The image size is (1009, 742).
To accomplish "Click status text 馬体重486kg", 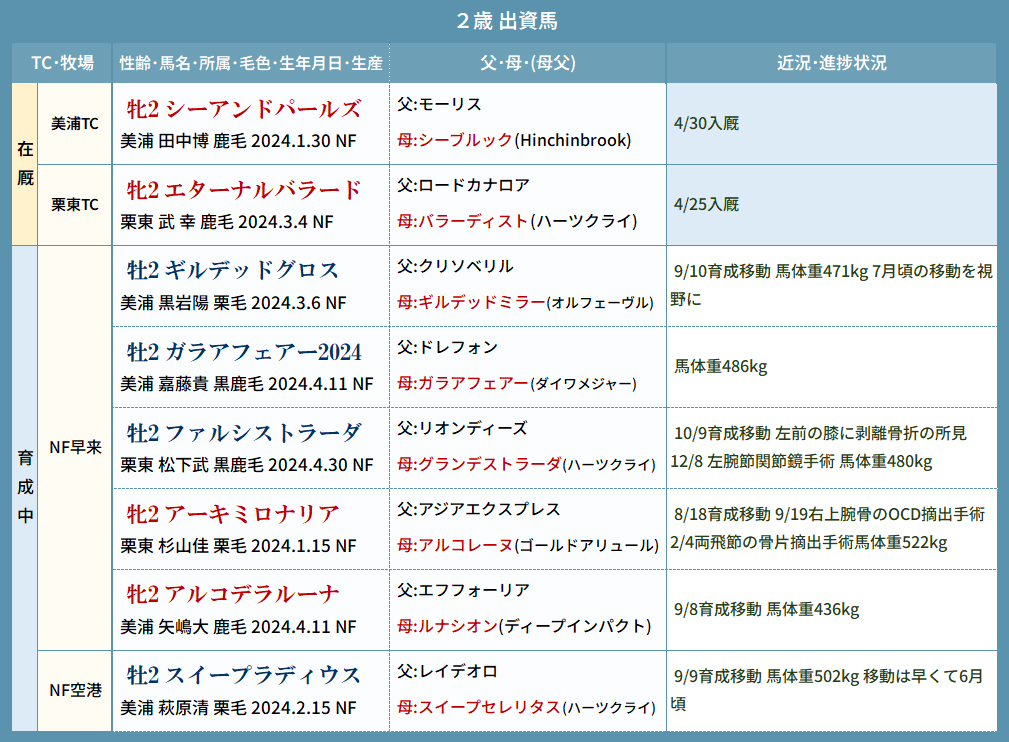I will (720, 367).
